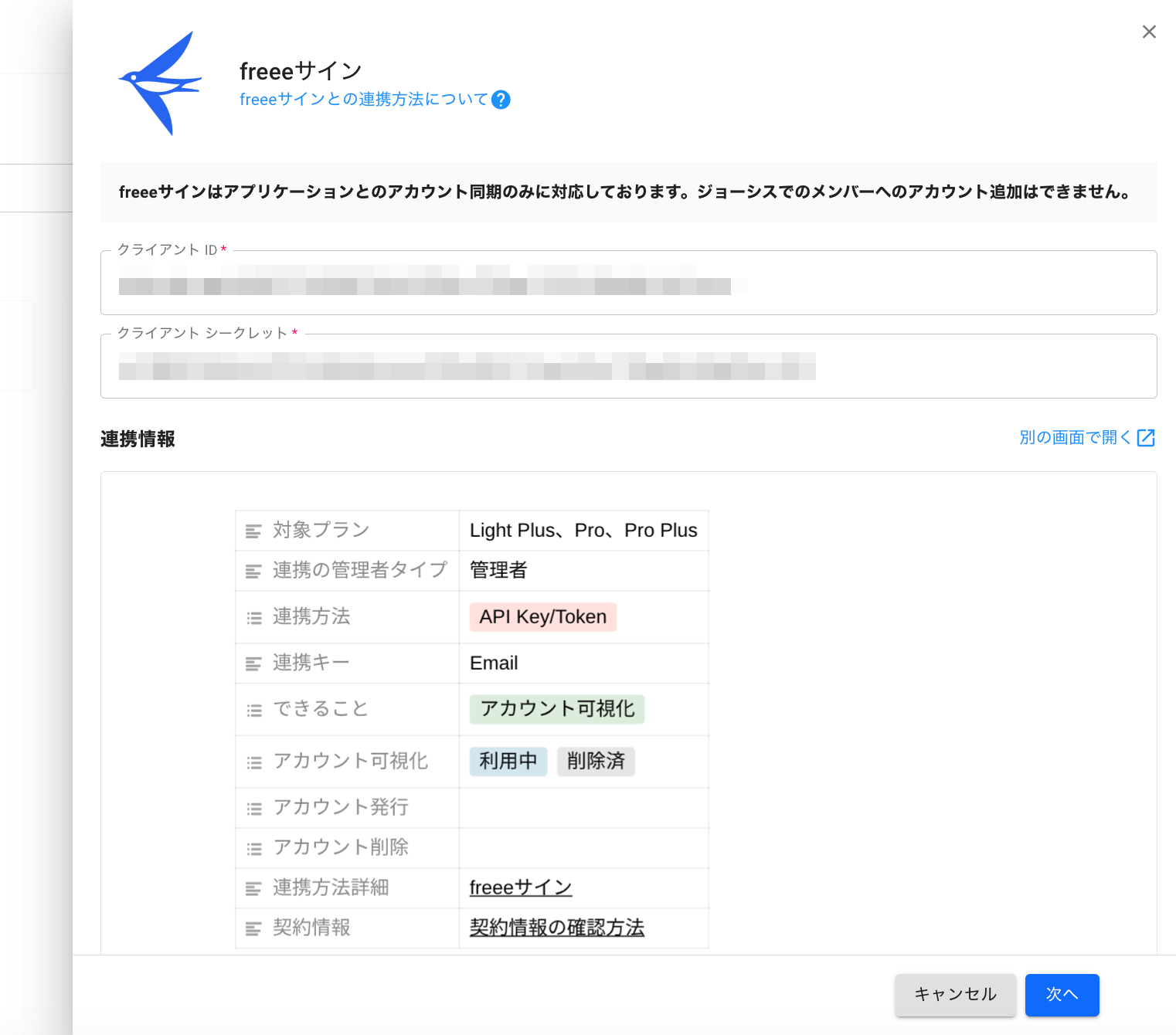Focus the クライアント シークレット input field

point(628,367)
